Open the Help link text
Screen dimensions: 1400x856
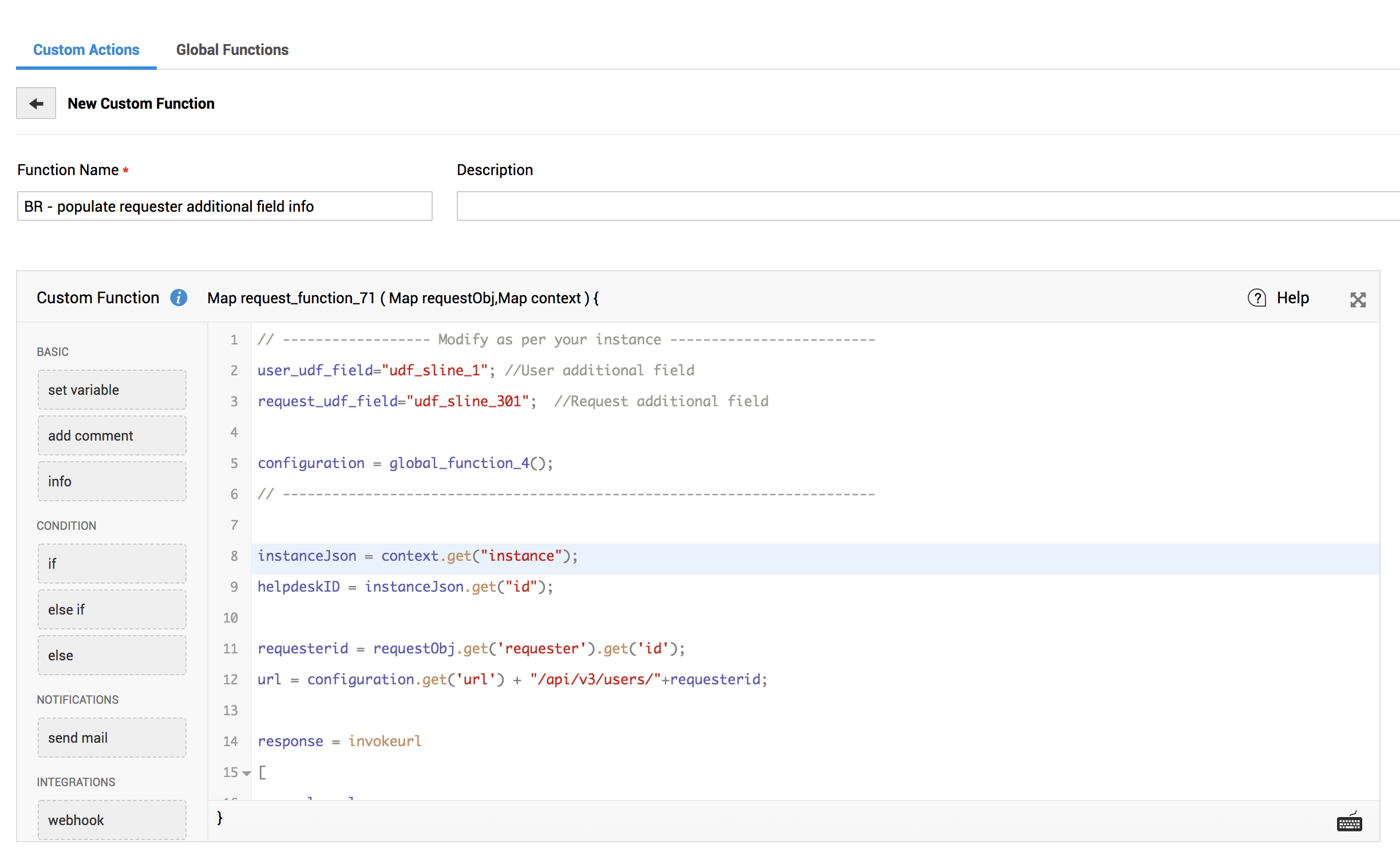coord(1292,298)
